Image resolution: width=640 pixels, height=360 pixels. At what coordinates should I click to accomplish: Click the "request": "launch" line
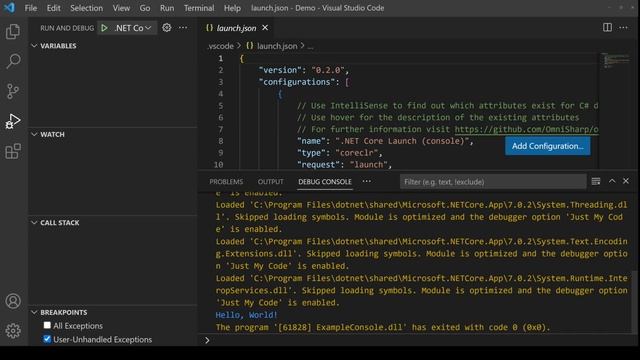(344, 164)
